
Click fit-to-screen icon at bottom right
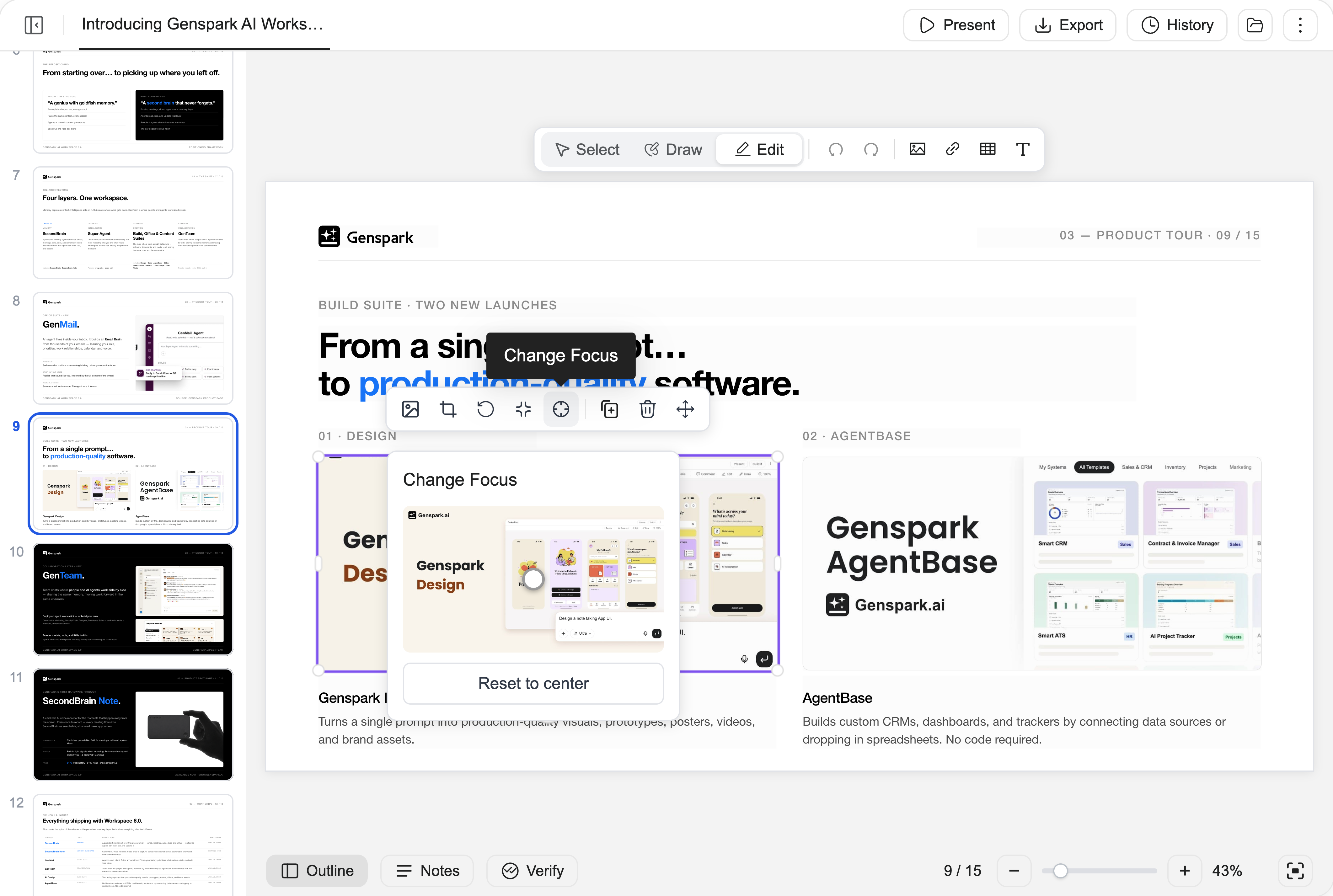pos(1295,871)
